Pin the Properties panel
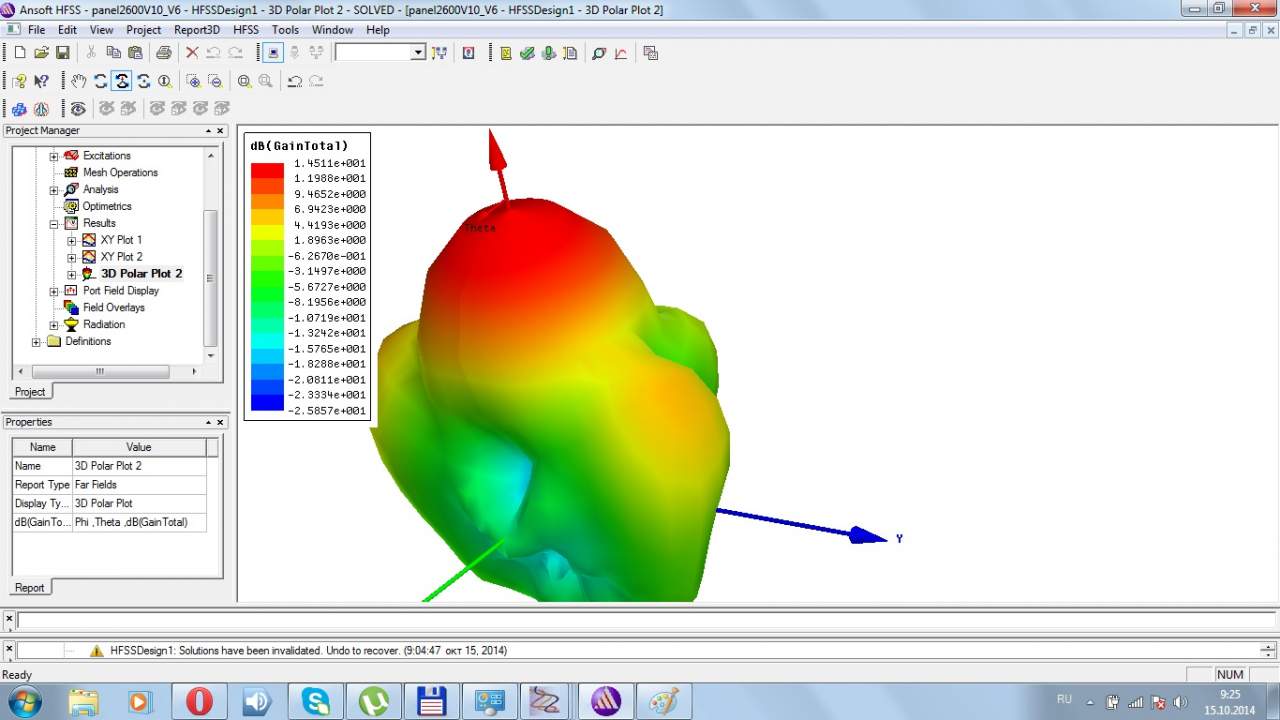 [208, 423]
